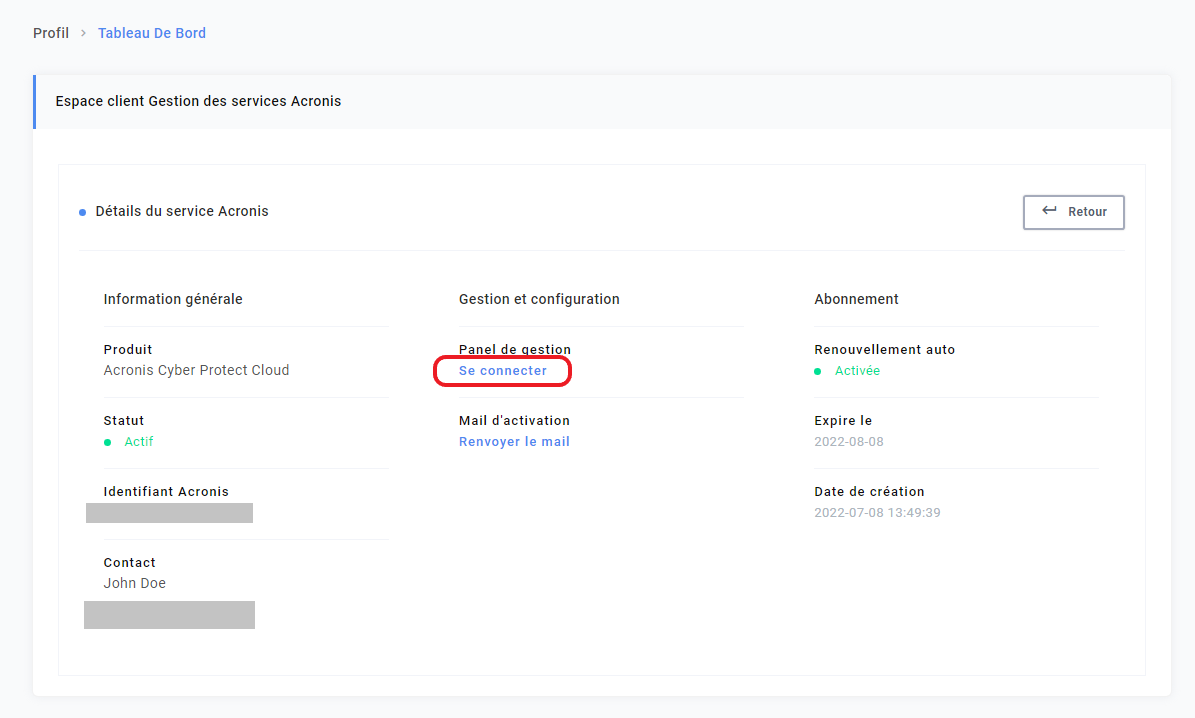Click the redacted Identifiant Acronis field
Image resolution: width=1195 pixels, height=718 pixels.
click(x=169, y=513)
